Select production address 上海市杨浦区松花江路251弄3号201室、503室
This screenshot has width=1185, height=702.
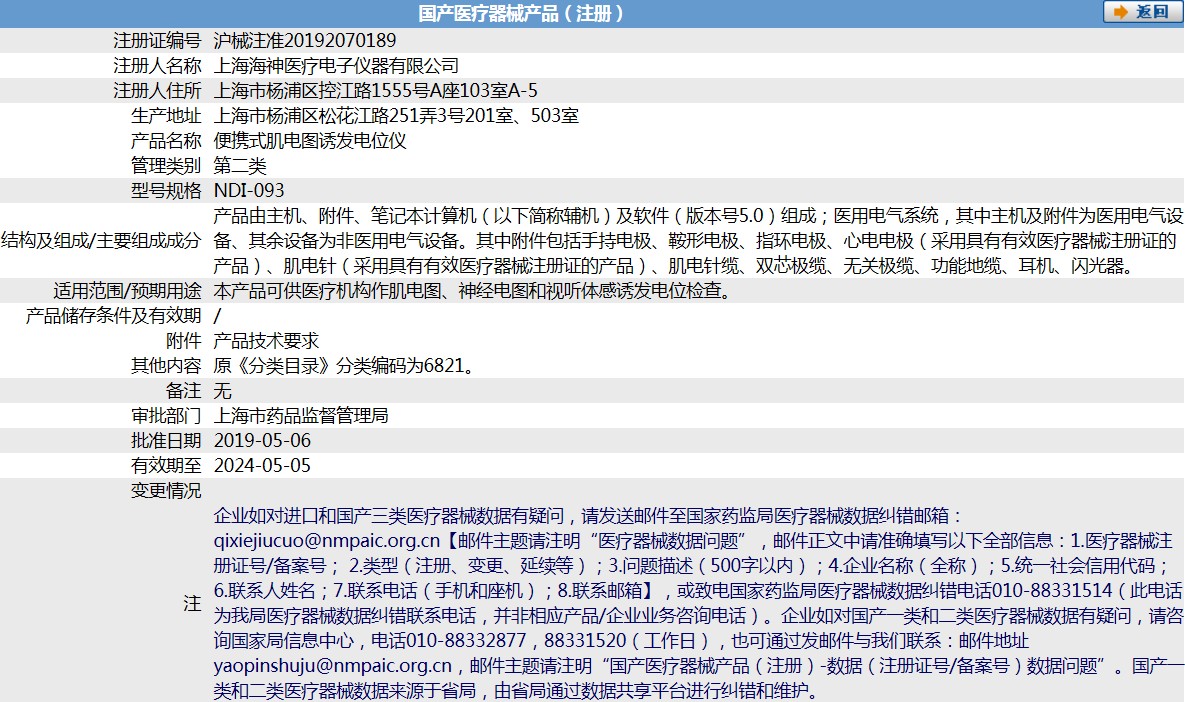tap(396, 116)
